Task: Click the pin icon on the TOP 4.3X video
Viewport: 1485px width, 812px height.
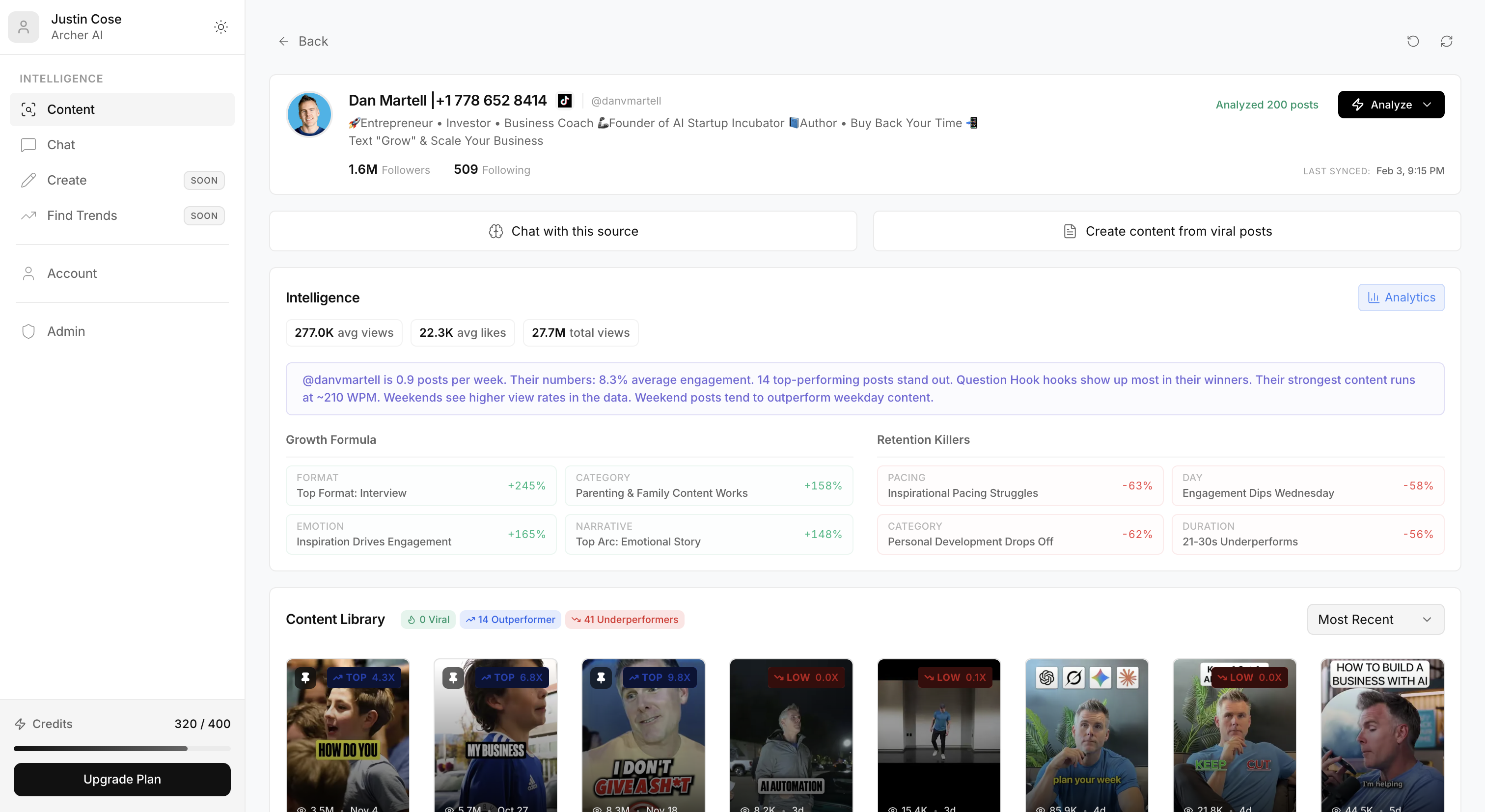Action: (x=305, y=677)
